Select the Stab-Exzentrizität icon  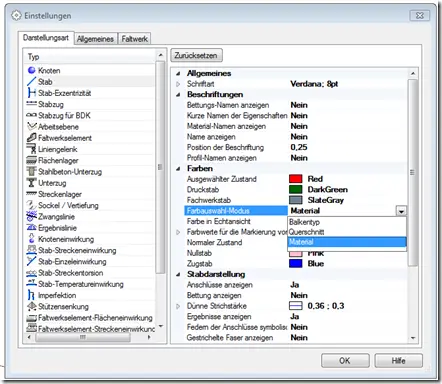click(32, 93)
